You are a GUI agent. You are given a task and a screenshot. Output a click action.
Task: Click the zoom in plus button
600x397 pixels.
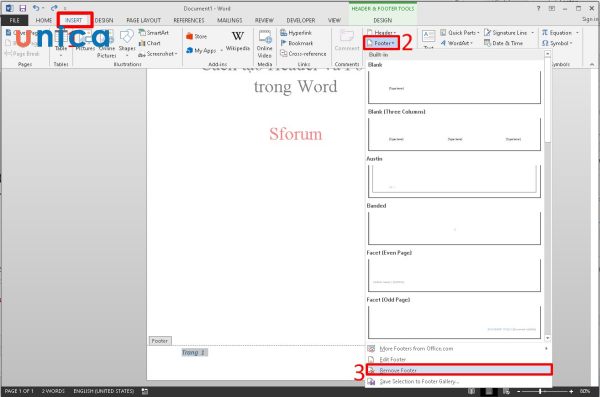tap(571, 391)
